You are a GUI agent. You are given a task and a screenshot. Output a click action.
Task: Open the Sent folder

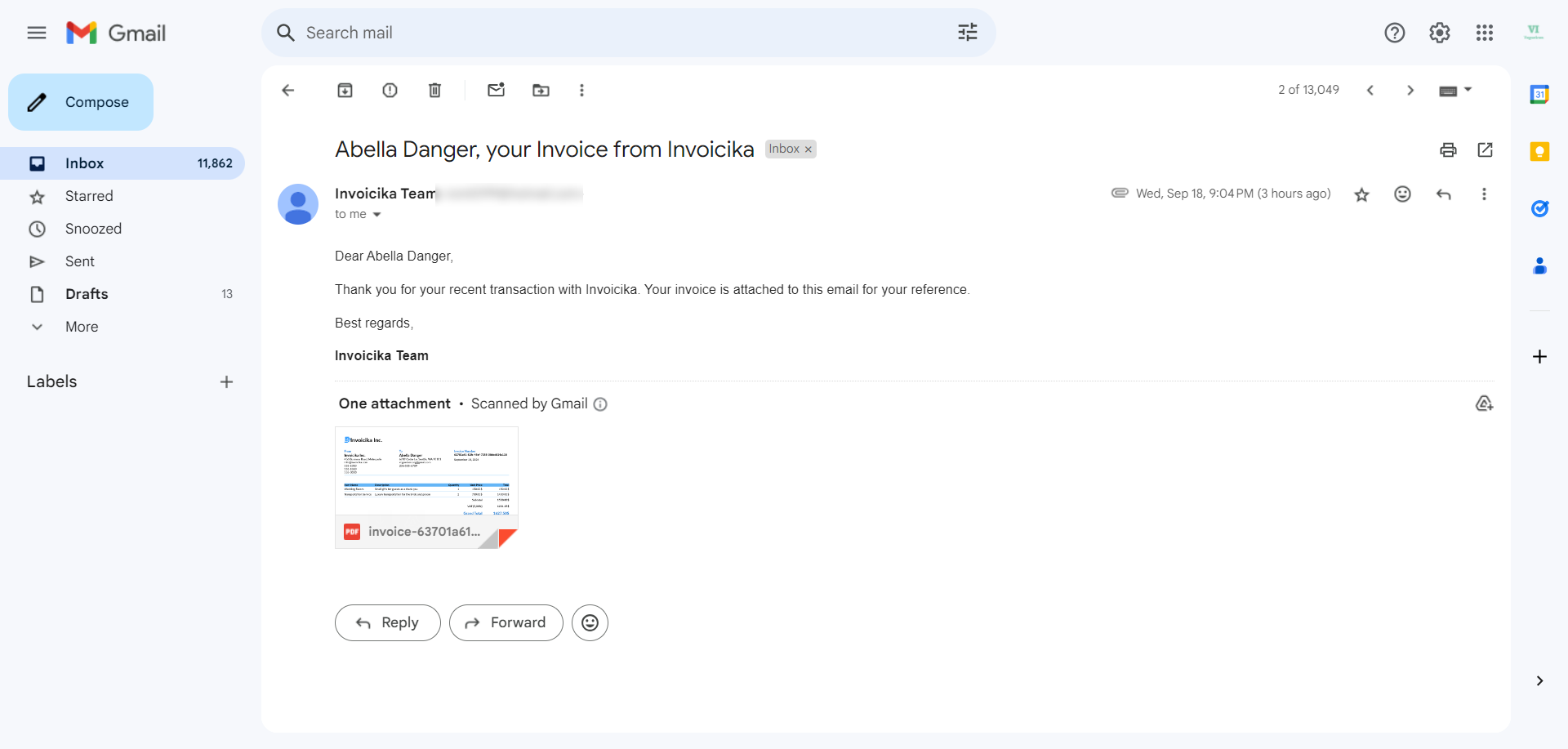122,261
